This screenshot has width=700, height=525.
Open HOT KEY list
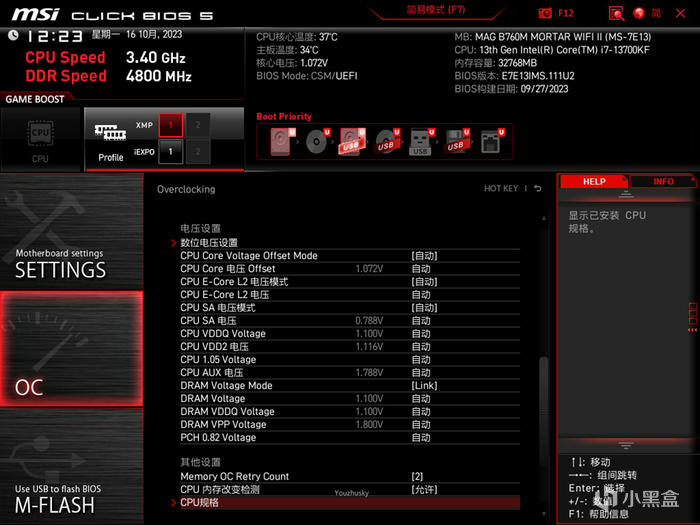(x=501, y=188)
